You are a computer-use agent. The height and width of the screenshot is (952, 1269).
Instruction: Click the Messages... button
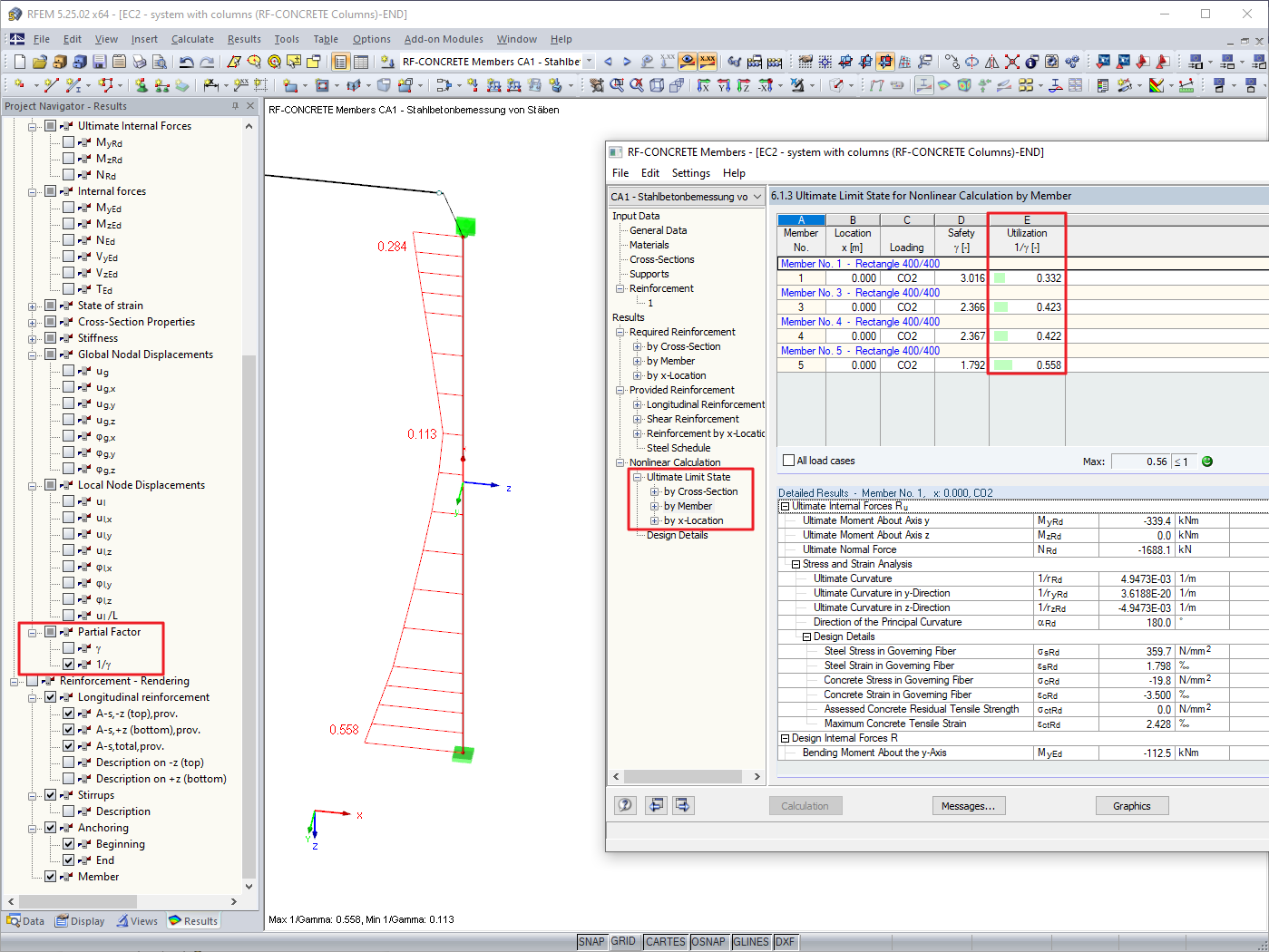tap(968, 805)
